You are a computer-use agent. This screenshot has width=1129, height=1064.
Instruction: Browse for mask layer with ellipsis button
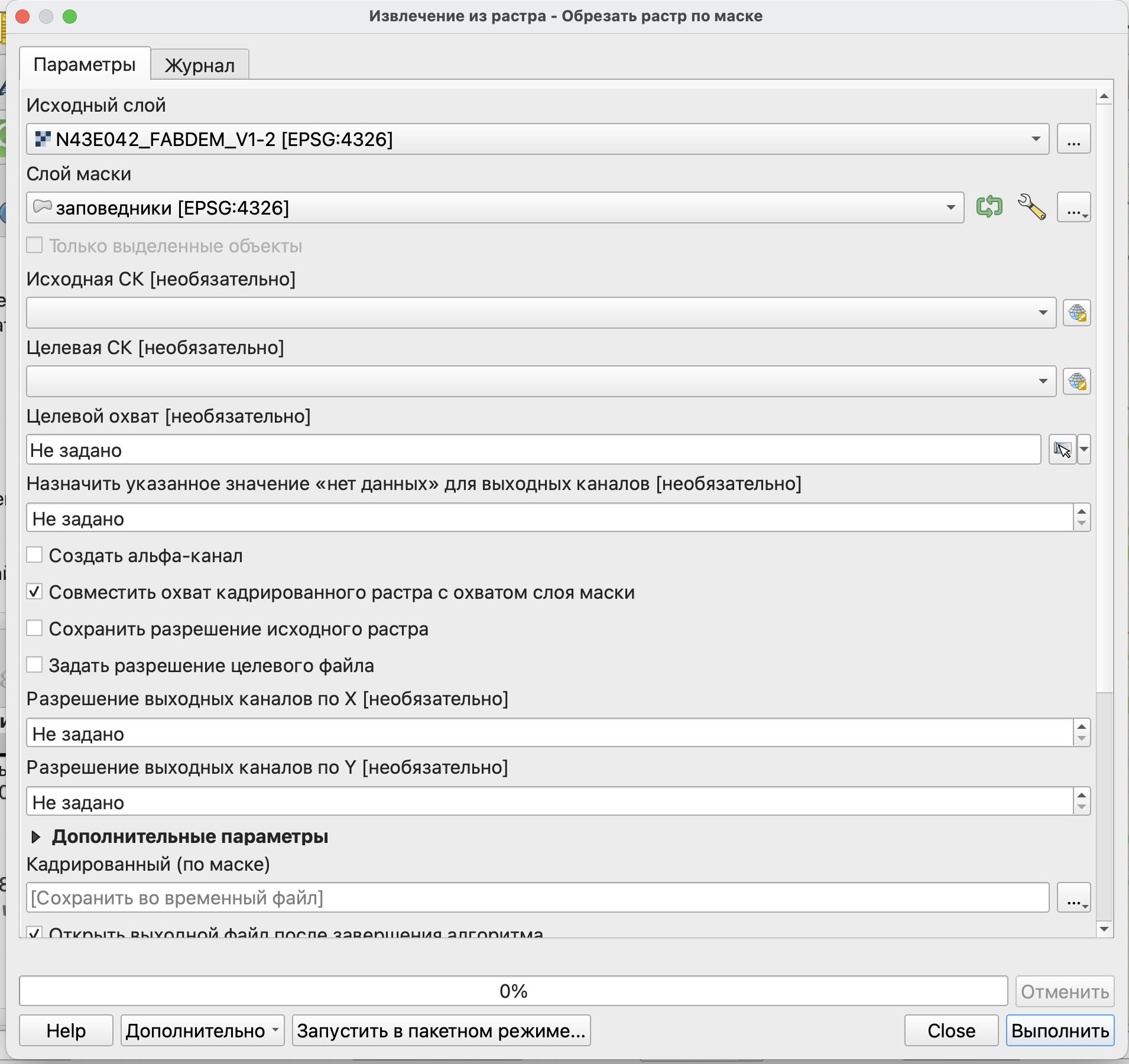coord(1073,208)
